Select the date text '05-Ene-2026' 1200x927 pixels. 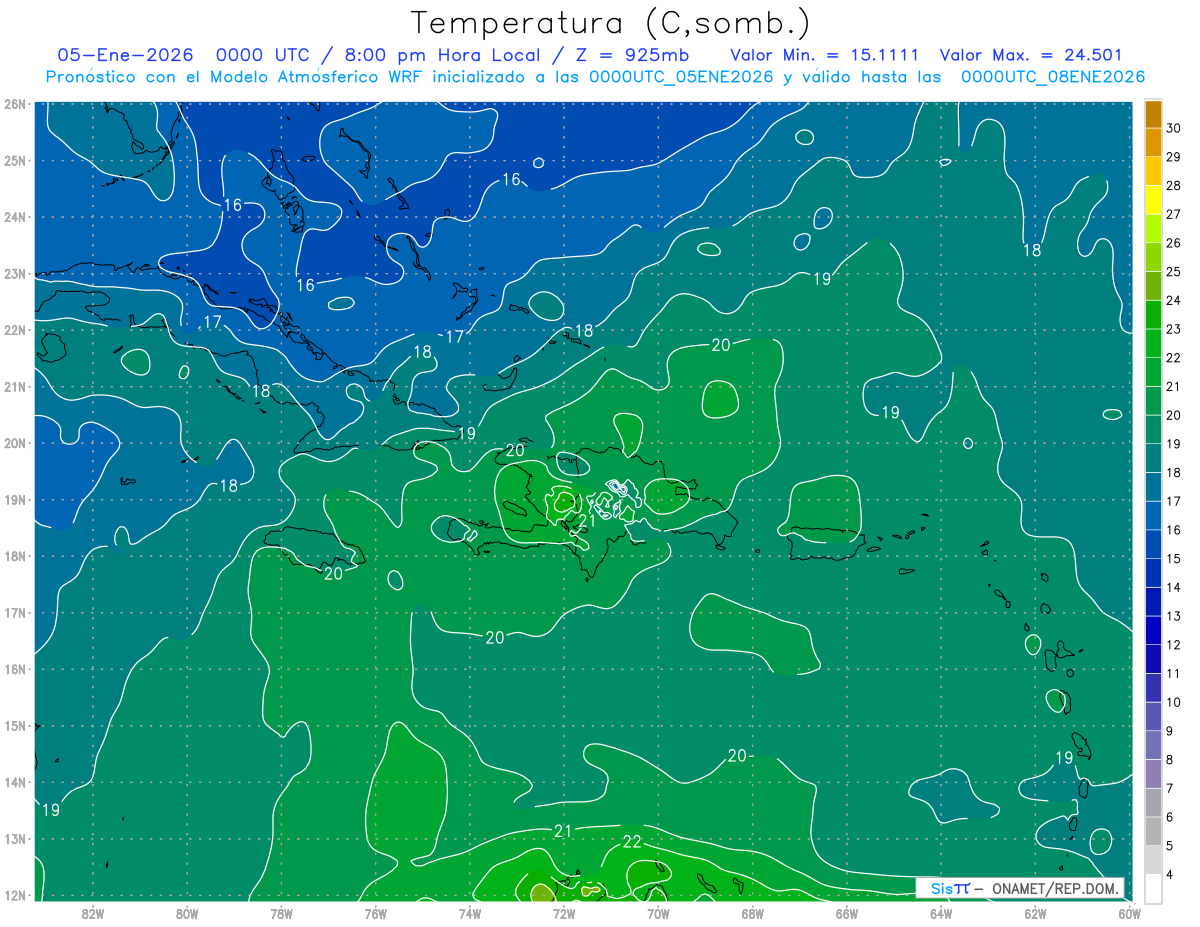[124, 56]
